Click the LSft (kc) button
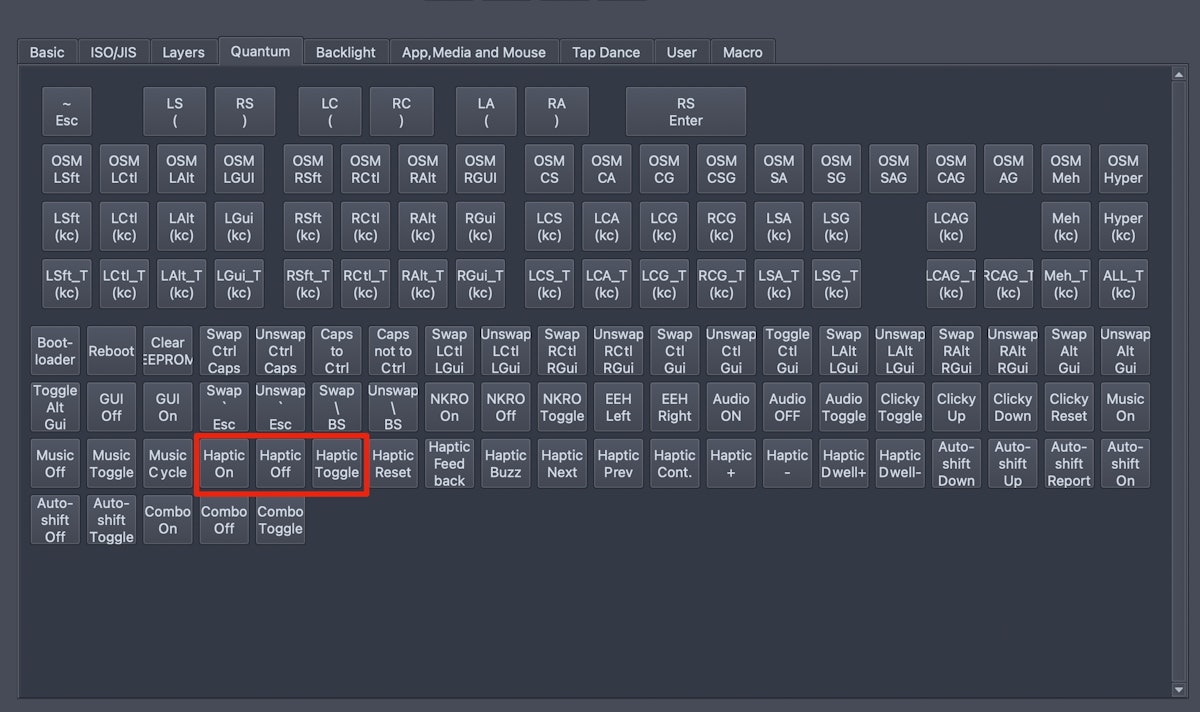Screen dimensions: 1200x712 [x=67, y=227]
